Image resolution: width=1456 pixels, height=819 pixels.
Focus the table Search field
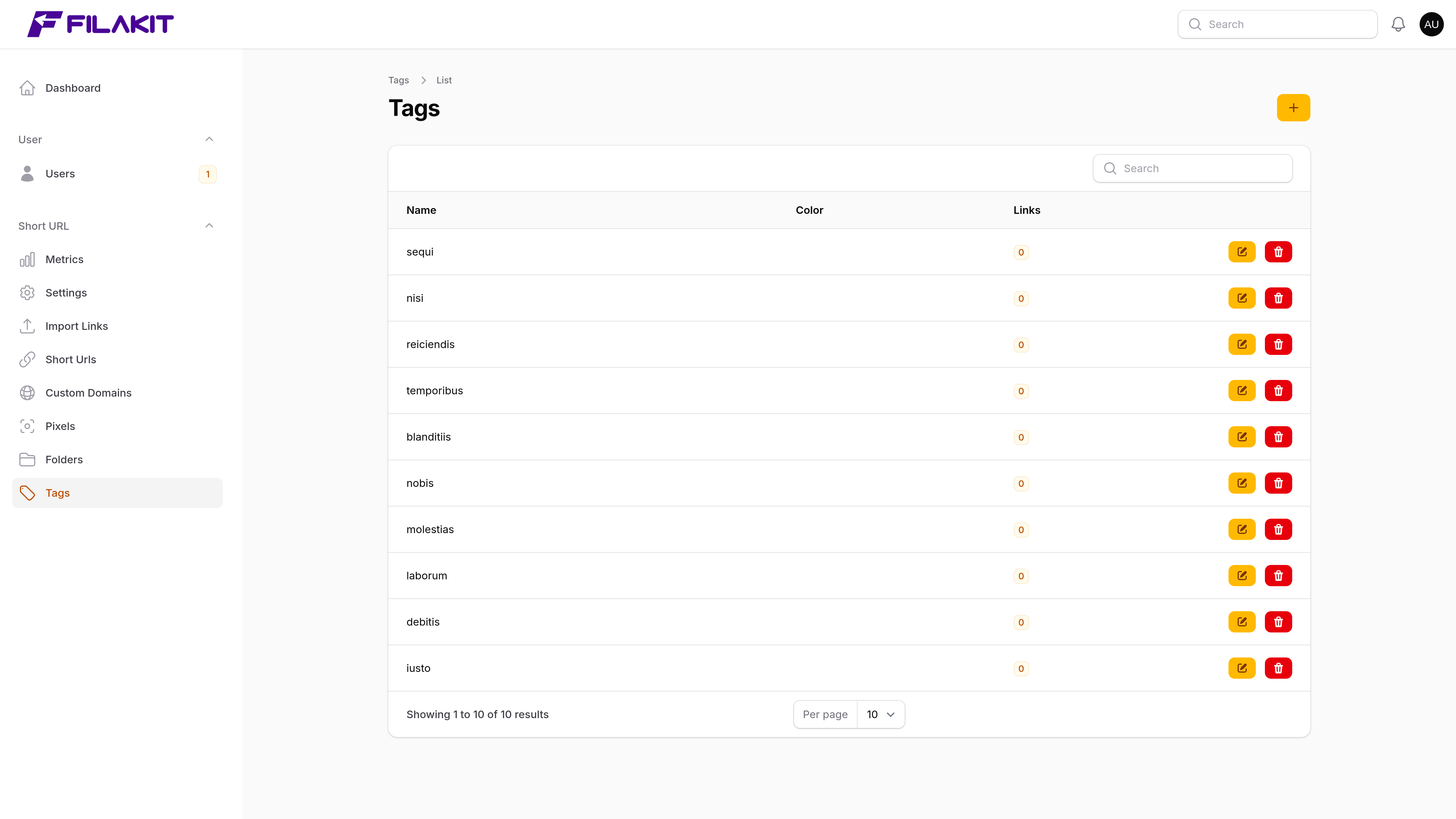[1193, 168]
